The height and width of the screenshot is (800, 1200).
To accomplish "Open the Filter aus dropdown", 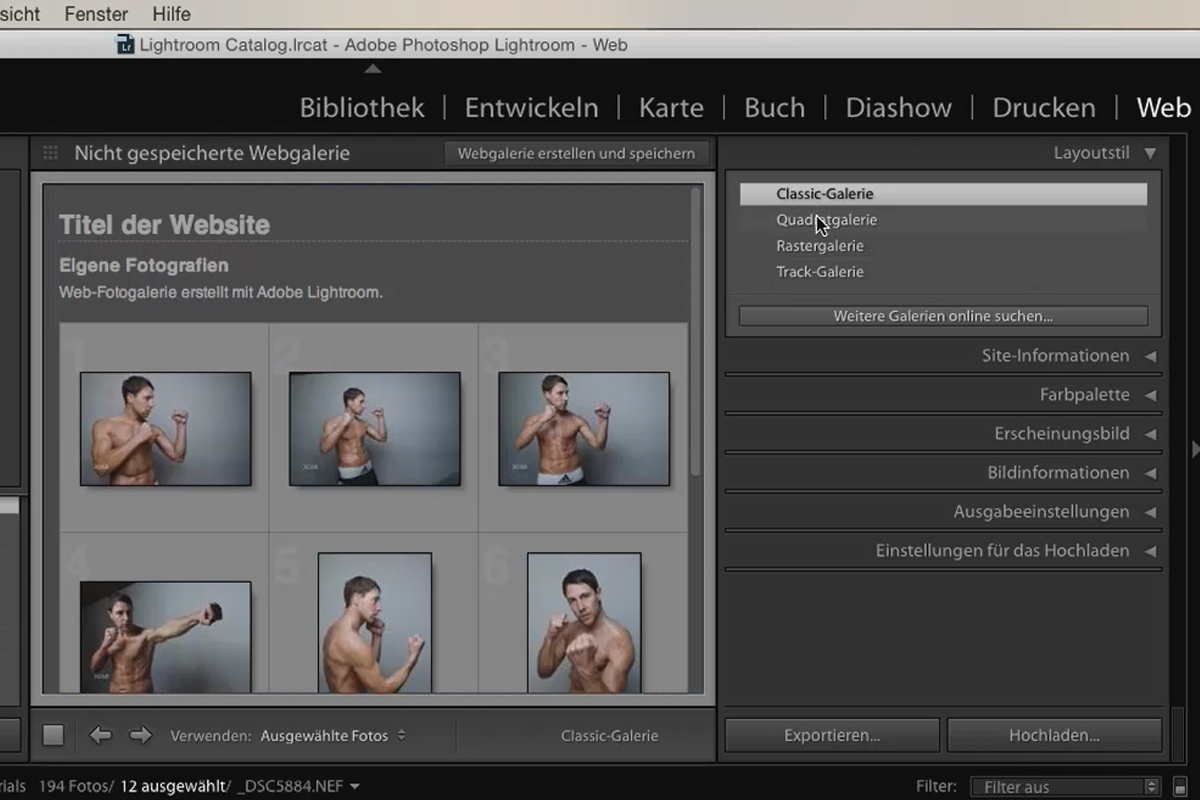I will pyautogui.click(x=1065, y=787).
